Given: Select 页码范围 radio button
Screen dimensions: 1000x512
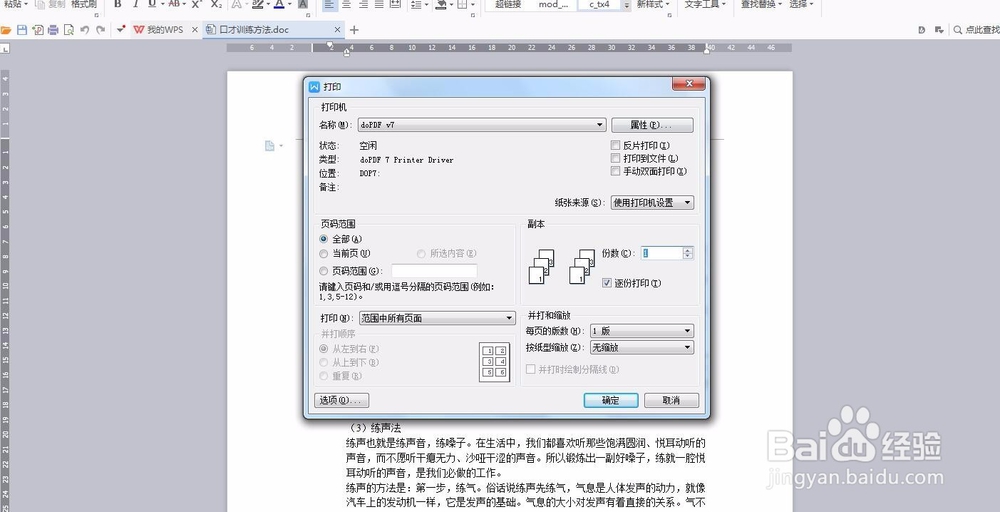Looking at the screenshot, I should pyautogui.click(x=324, y=271).
